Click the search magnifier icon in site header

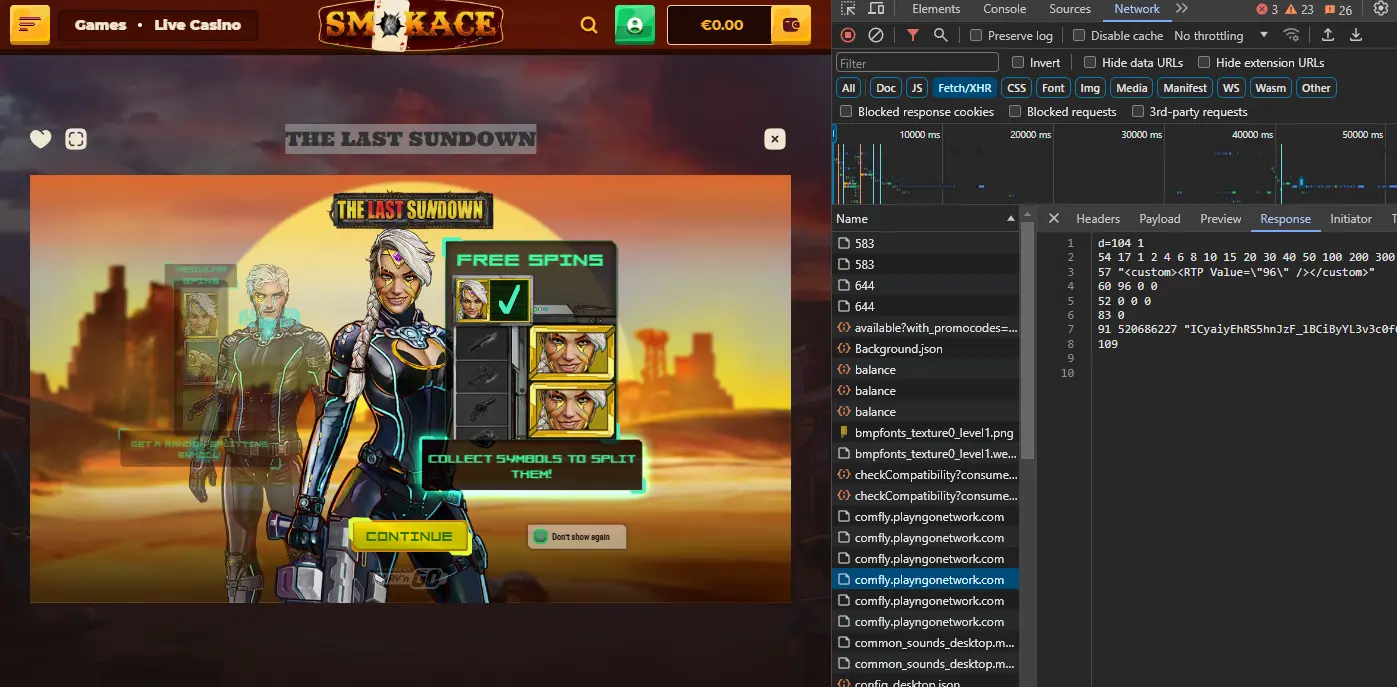(589, 25)
